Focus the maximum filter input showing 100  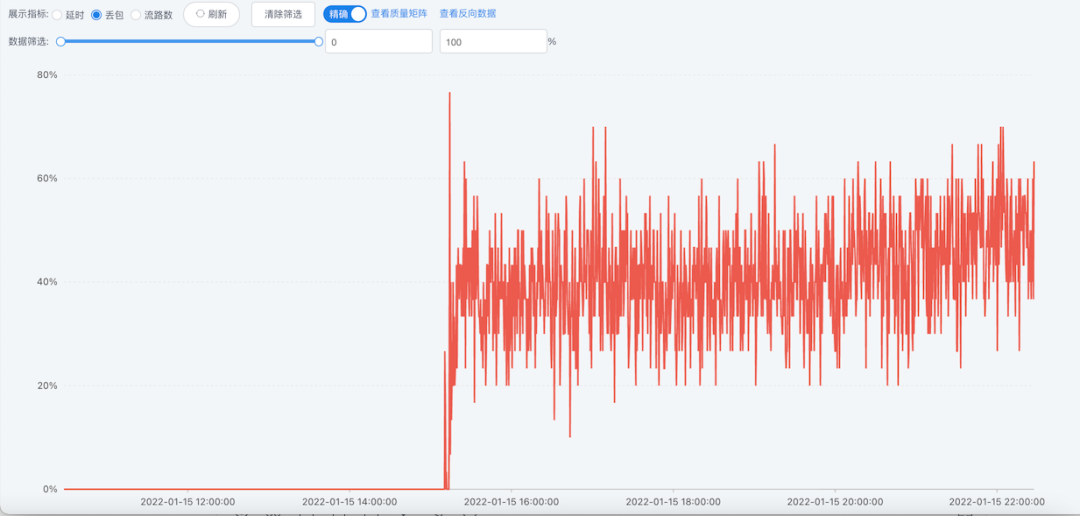click(x=493, y=42)
